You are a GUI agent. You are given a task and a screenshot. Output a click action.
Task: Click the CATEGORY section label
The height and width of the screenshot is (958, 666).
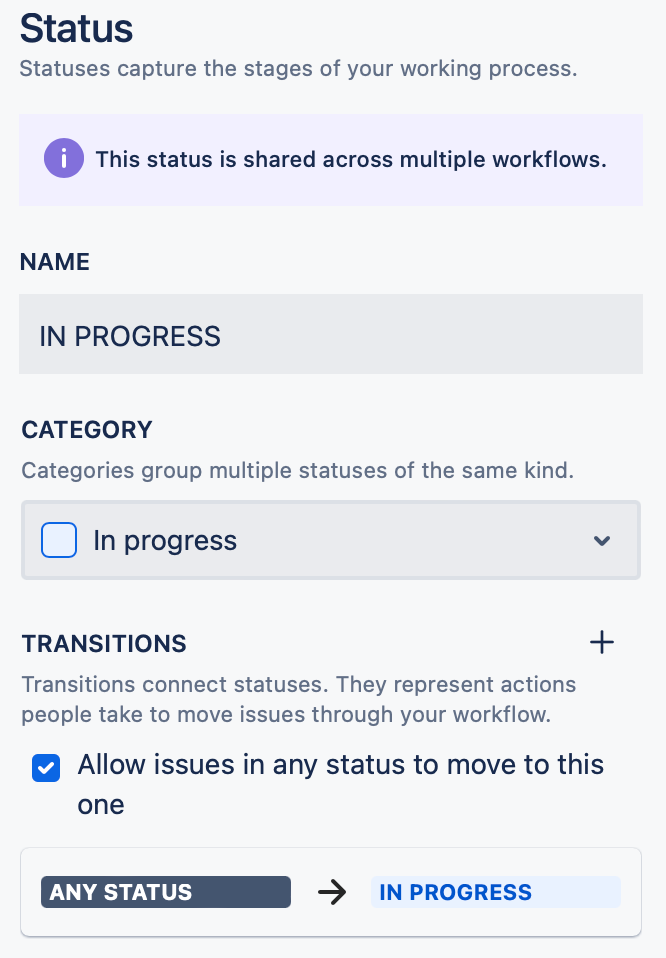(x=87, y=430)
